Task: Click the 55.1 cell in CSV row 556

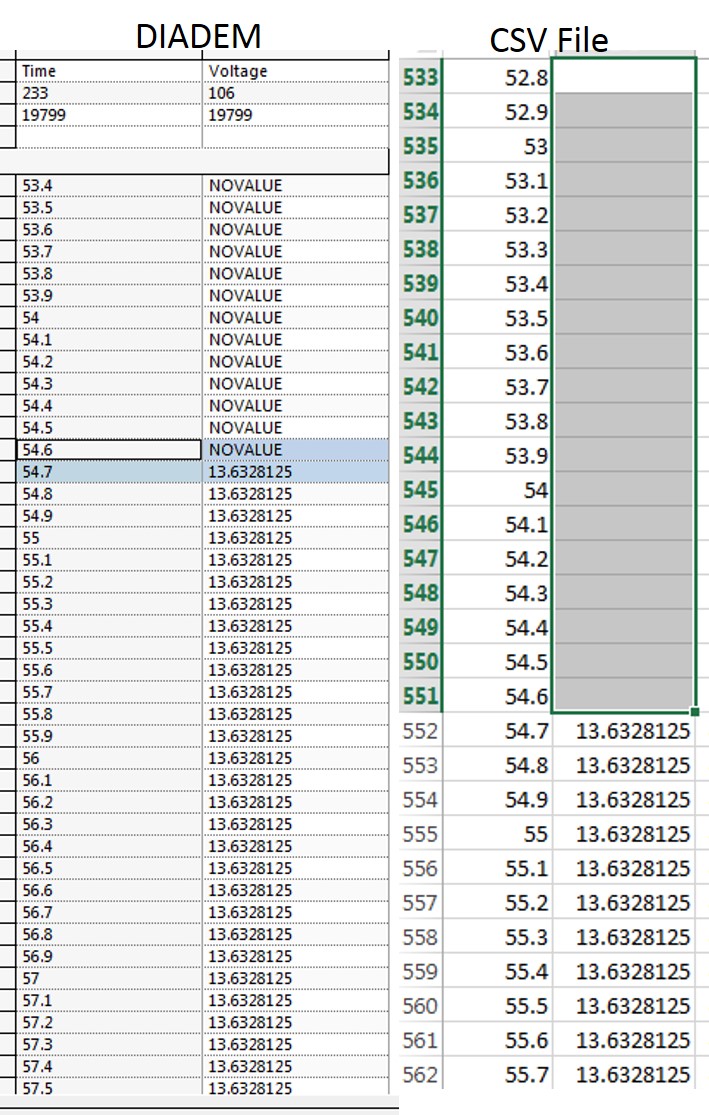Action: pos(497,868)
